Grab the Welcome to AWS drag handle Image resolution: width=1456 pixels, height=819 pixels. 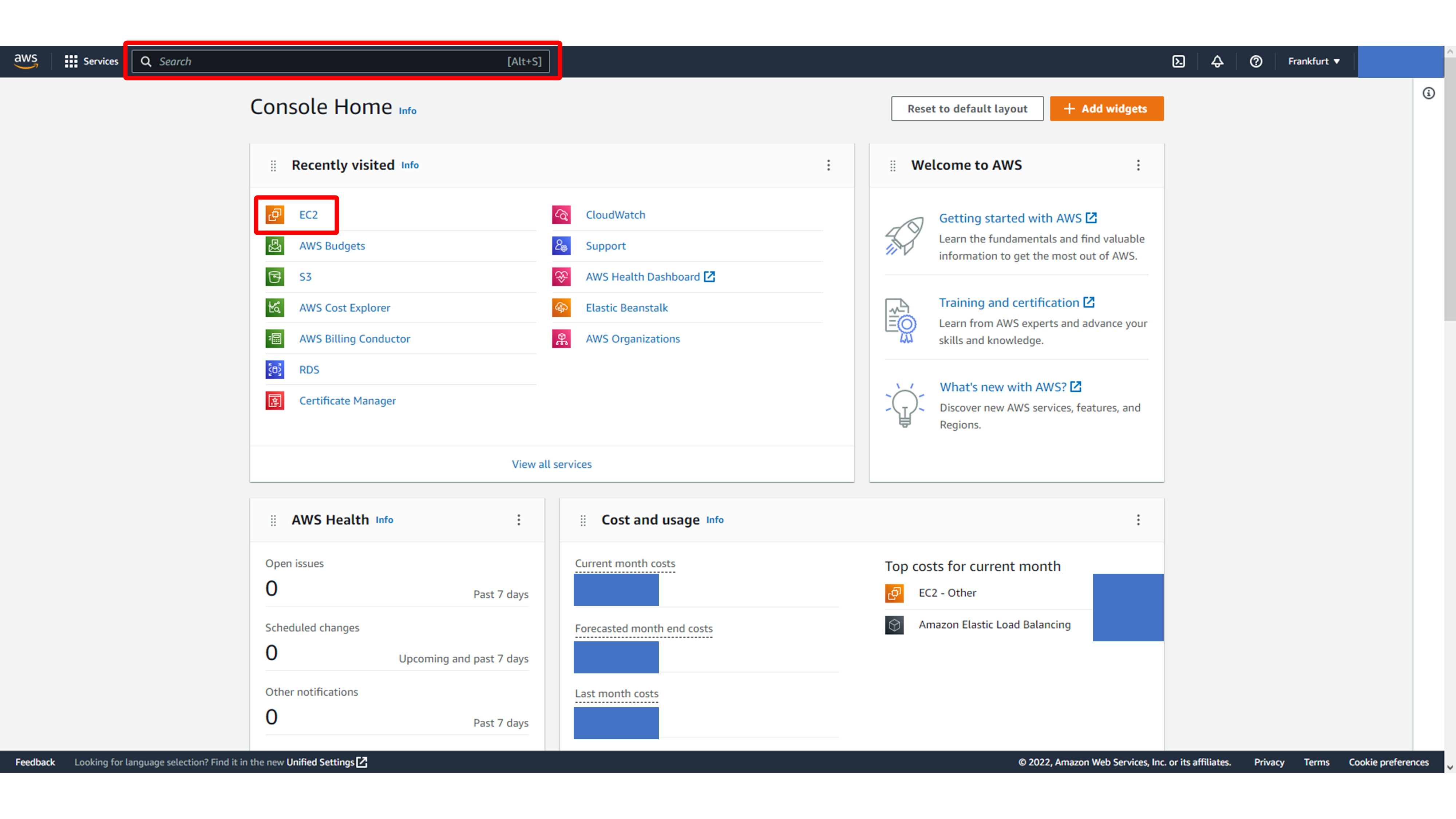tap(893, 166)
